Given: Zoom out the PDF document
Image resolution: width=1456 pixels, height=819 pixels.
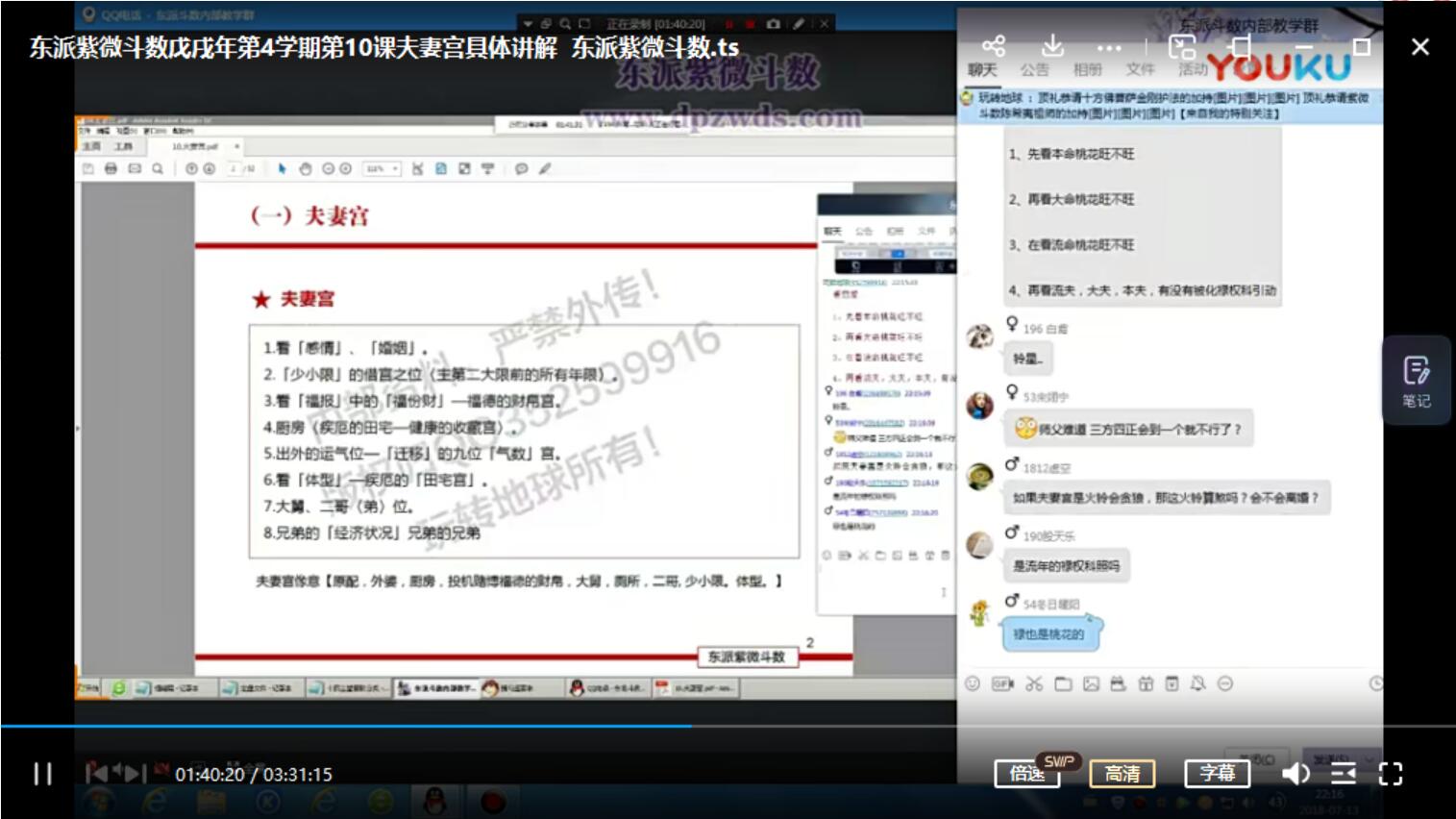Looking at the screenshot, I should point(330,168).
